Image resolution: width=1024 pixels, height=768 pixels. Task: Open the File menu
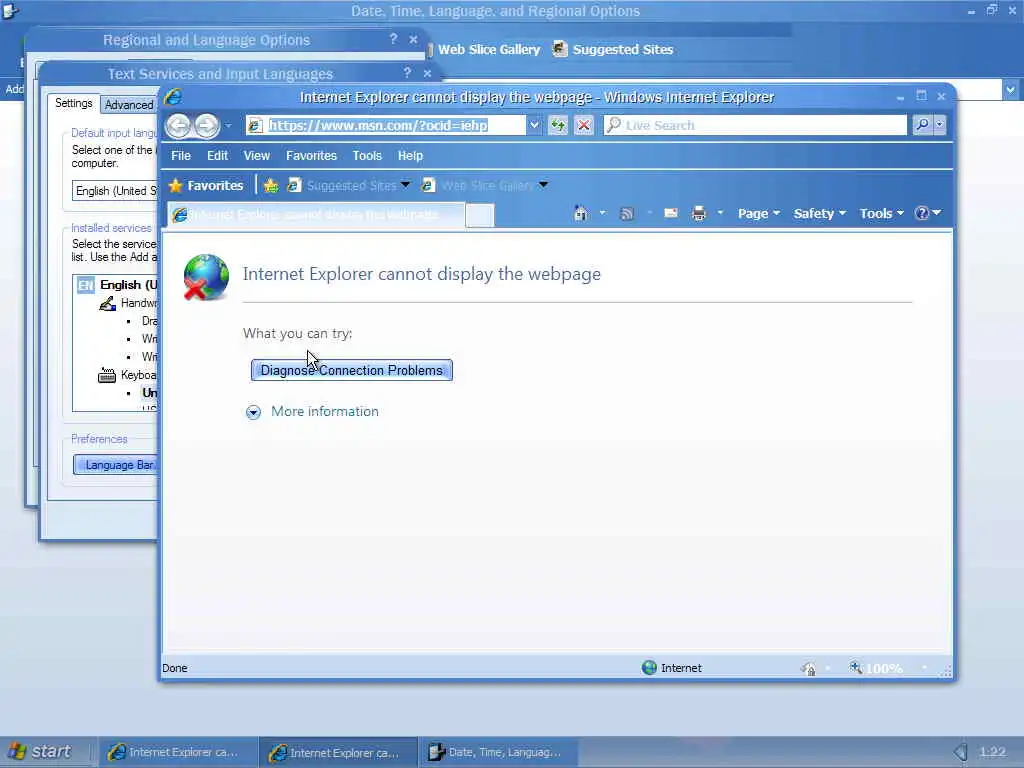pos(181,155)
